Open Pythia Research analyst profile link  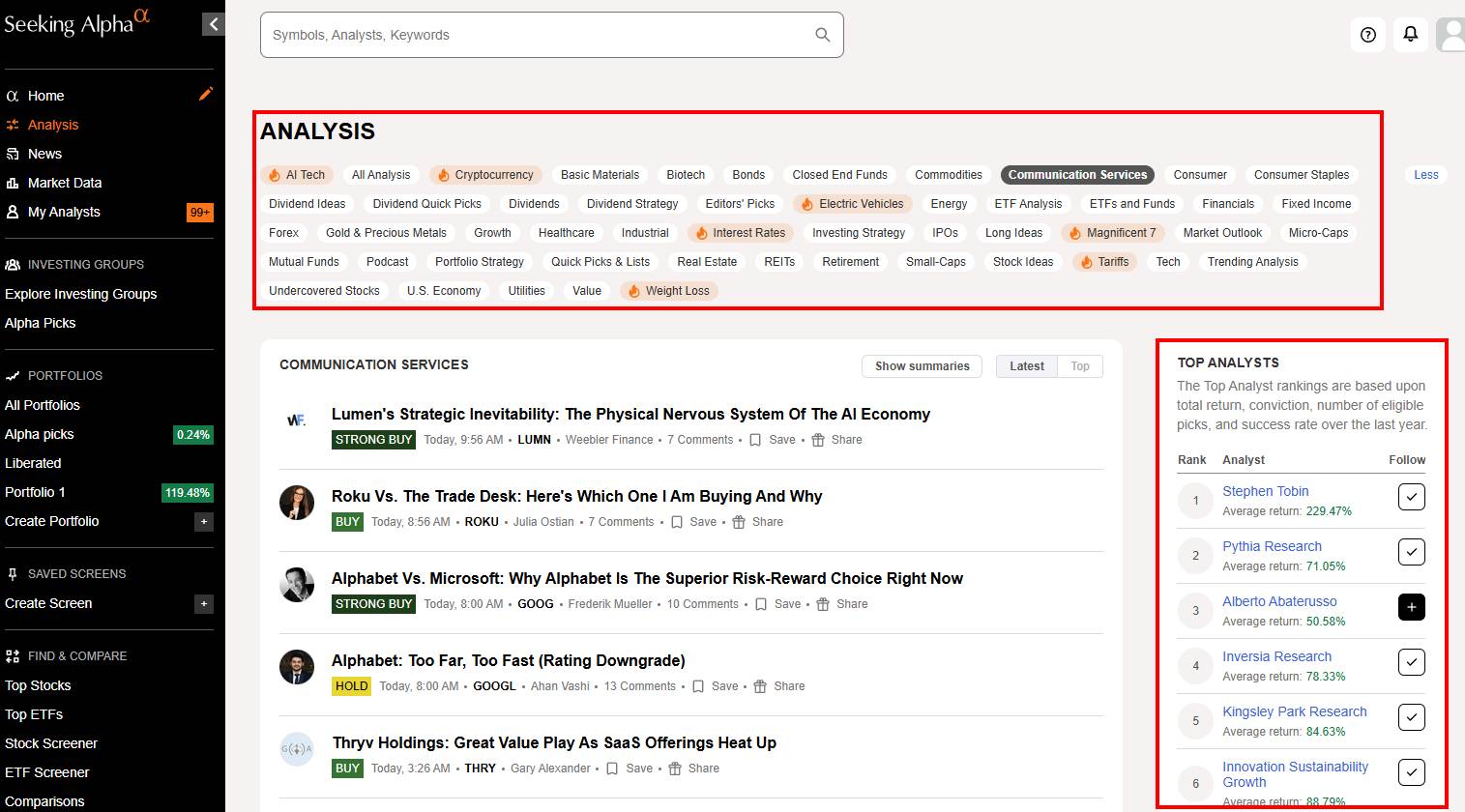tap(1271, 546)
